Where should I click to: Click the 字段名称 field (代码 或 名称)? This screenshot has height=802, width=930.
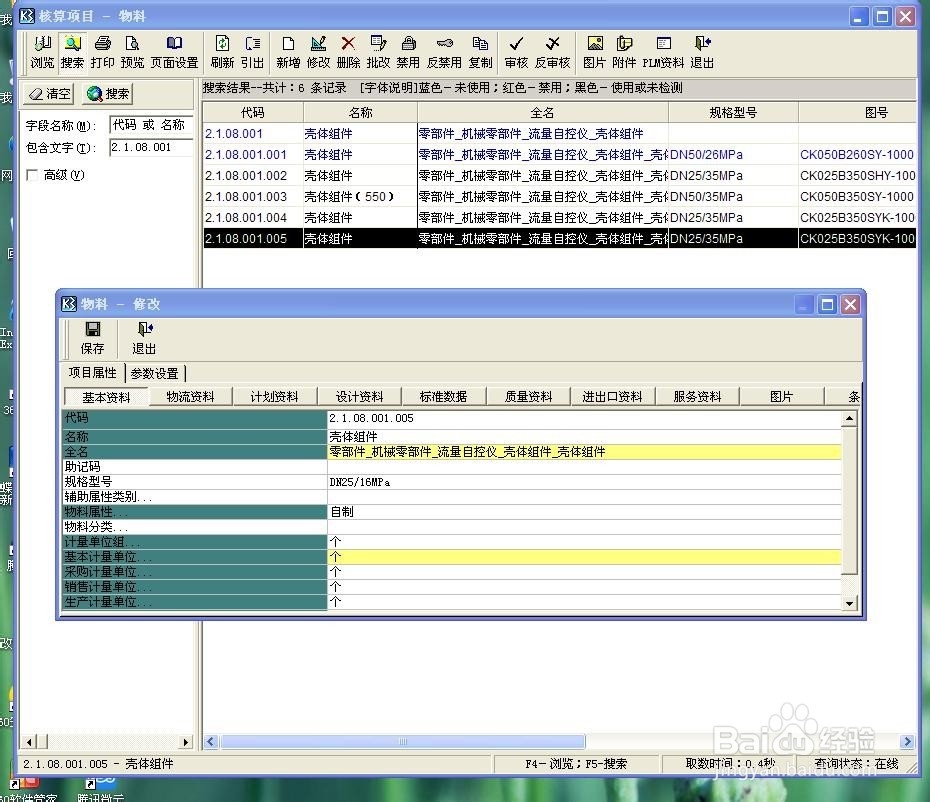coord(151,125)
